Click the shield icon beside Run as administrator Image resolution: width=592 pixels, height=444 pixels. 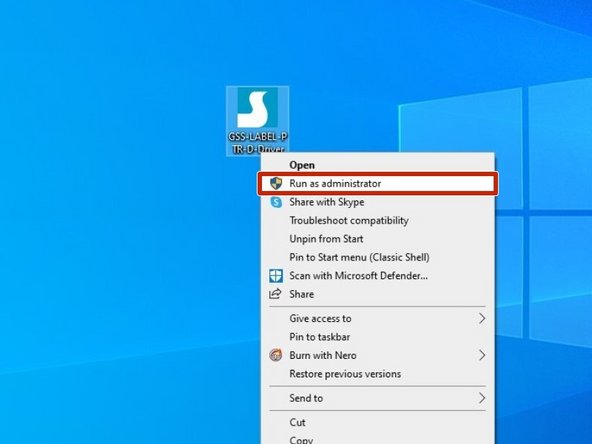click(x=276, y=183)
